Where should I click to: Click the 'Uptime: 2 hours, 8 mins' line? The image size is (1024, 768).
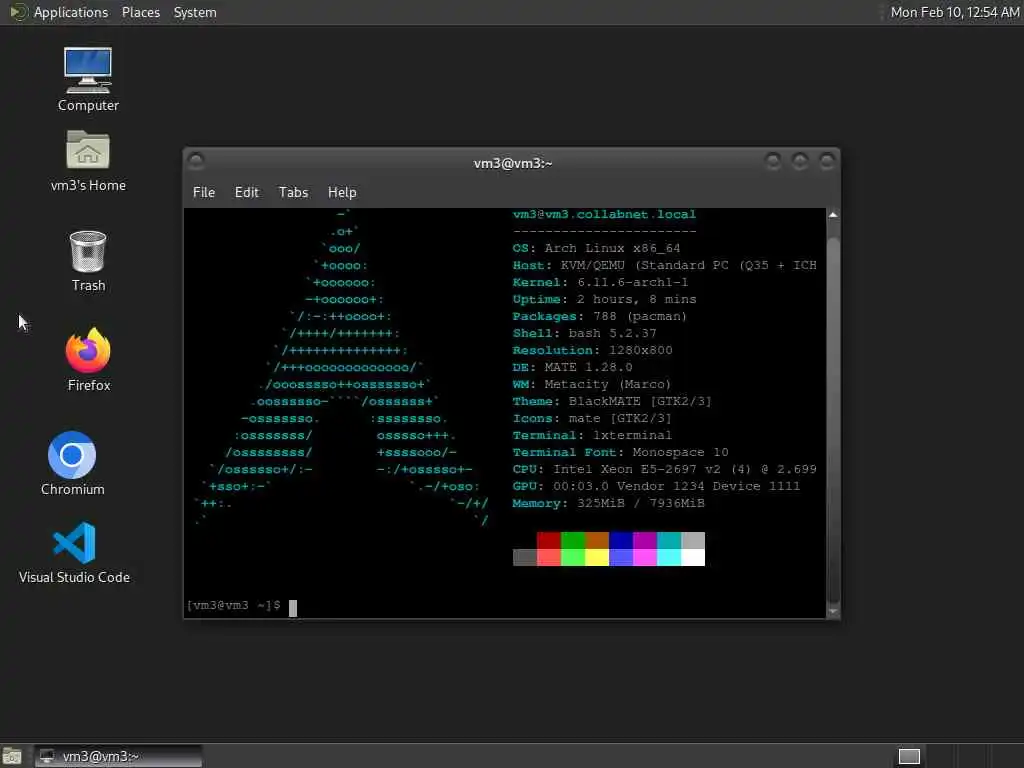(x=604, y=299)
